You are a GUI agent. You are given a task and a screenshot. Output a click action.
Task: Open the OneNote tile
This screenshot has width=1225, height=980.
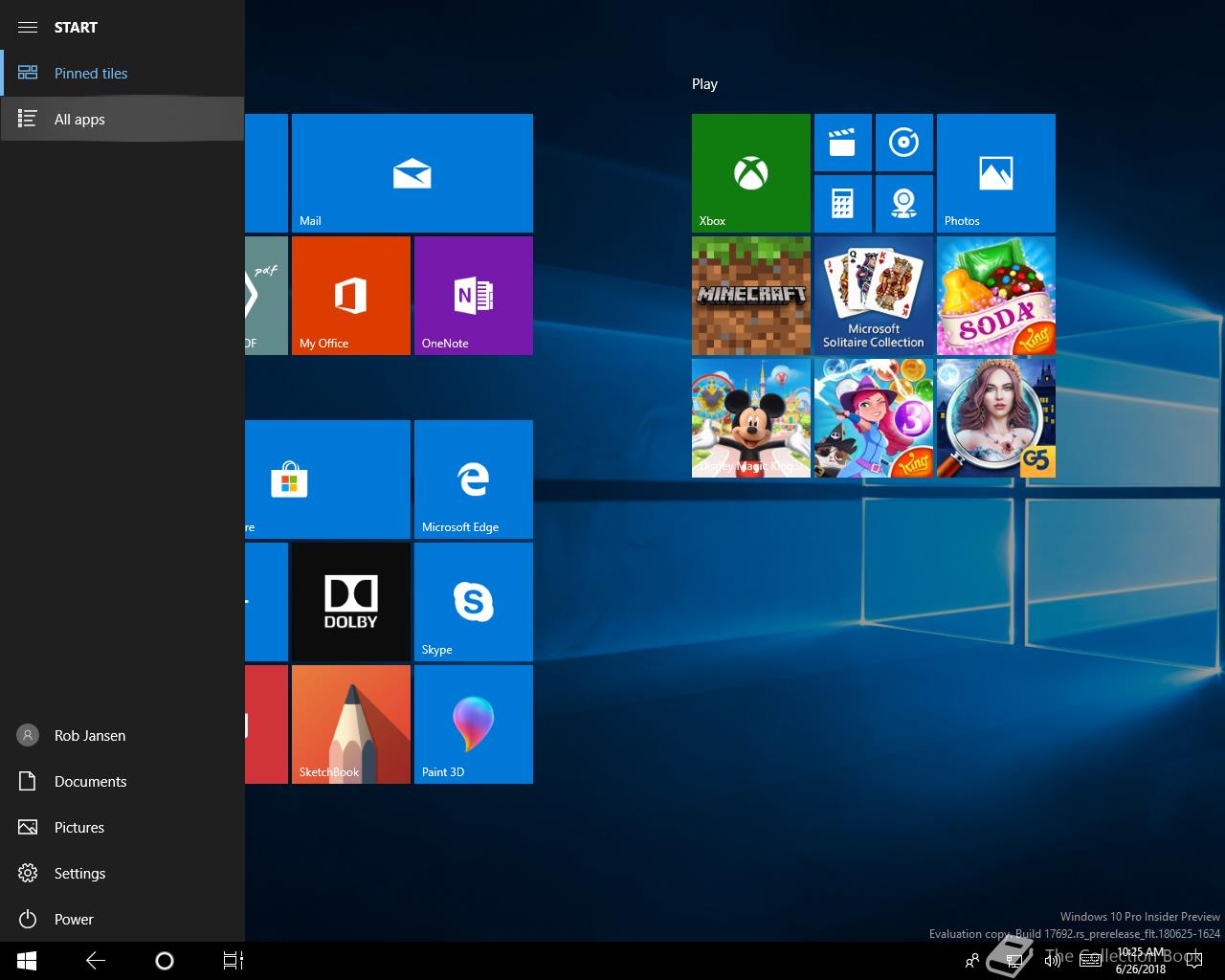[473, 295]
